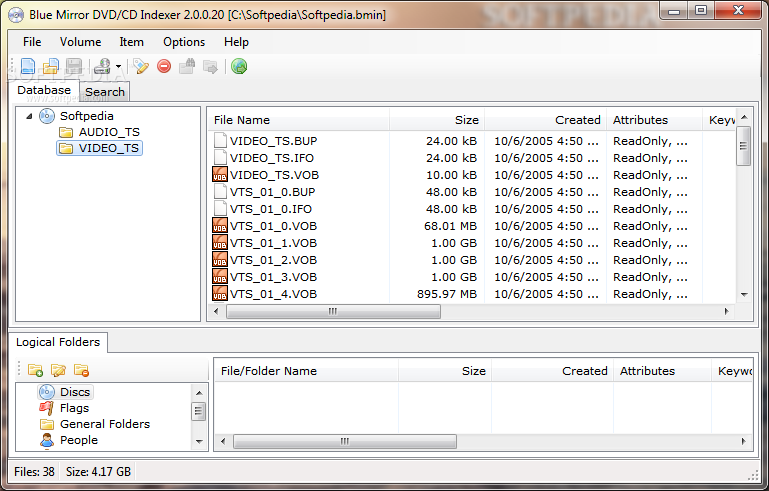Click file list horizontal scrollbar right arrow
The height and width of the screenshot is (491, 769).
pos(726,311)
